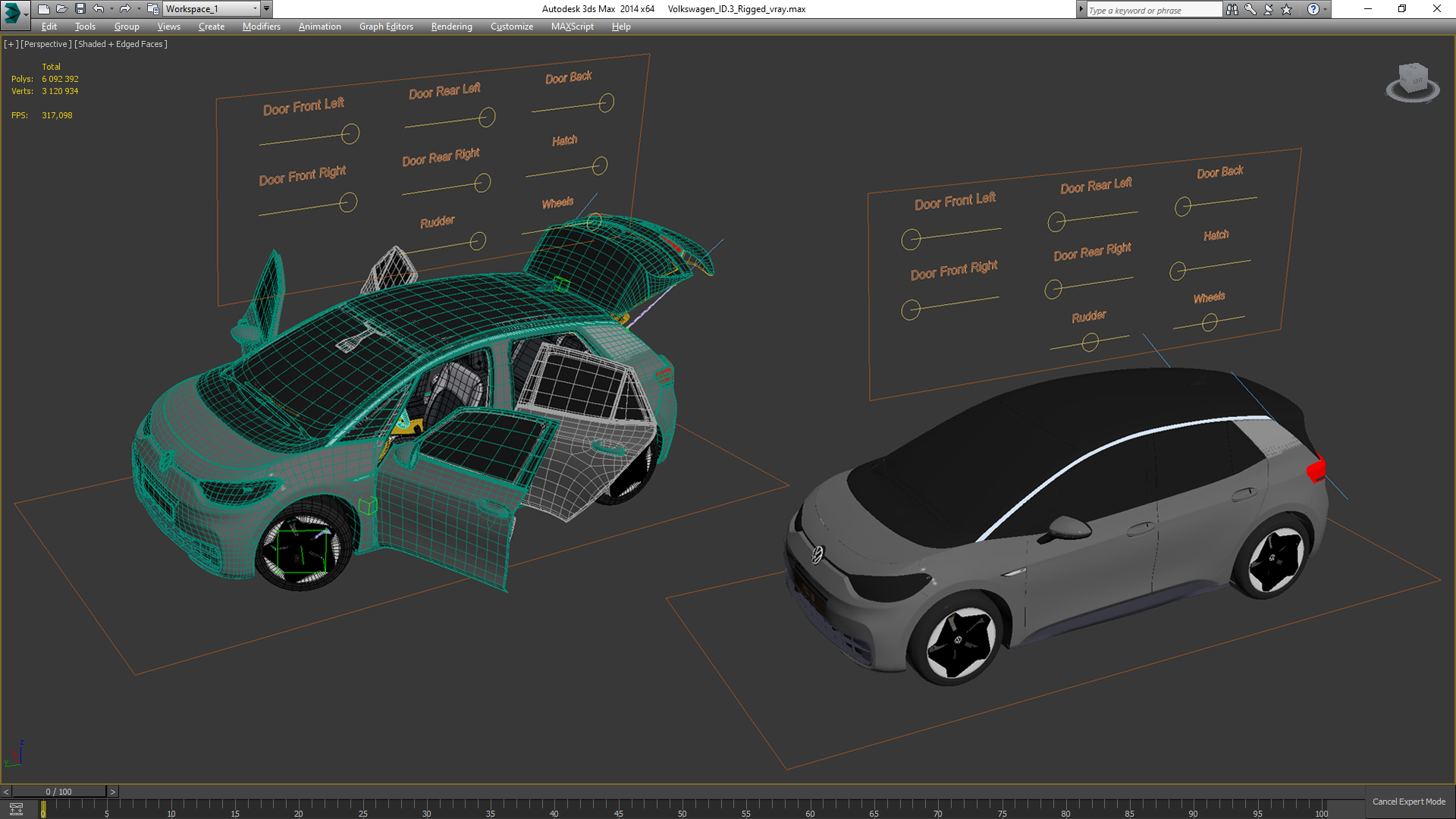The height and width of the screenshot is (819, 1456).
Task: Open the Modifiers menu
Action: (x=261, y=27)
